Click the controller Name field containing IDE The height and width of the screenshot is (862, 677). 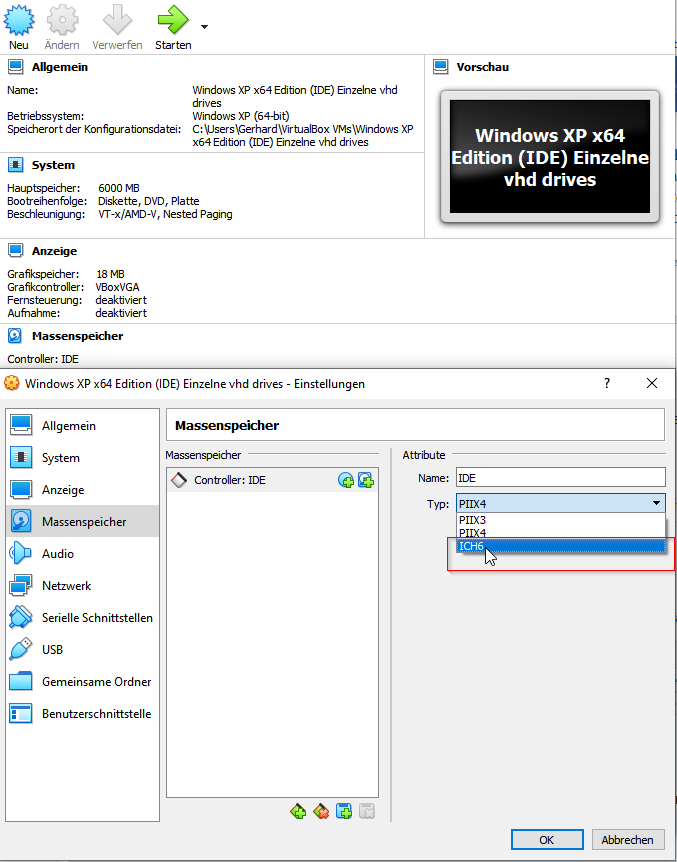click(561, 478)
